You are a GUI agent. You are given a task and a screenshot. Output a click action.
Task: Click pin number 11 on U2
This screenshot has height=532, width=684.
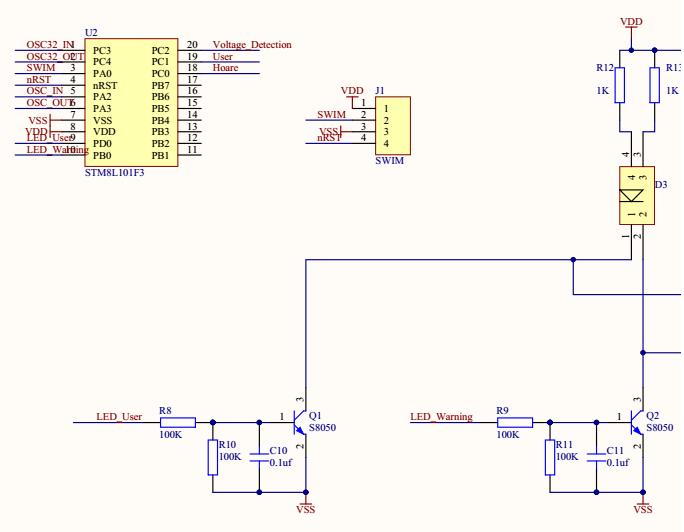[x=192, y=150]
